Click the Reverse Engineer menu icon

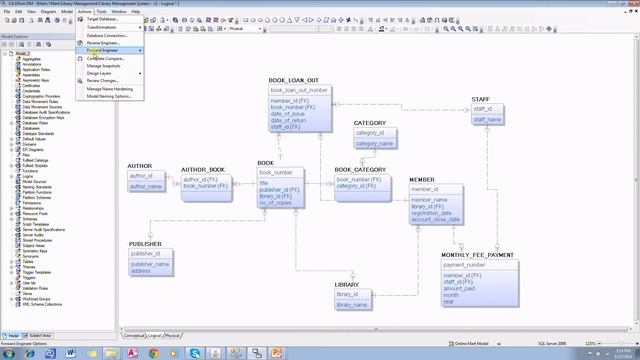80,42
